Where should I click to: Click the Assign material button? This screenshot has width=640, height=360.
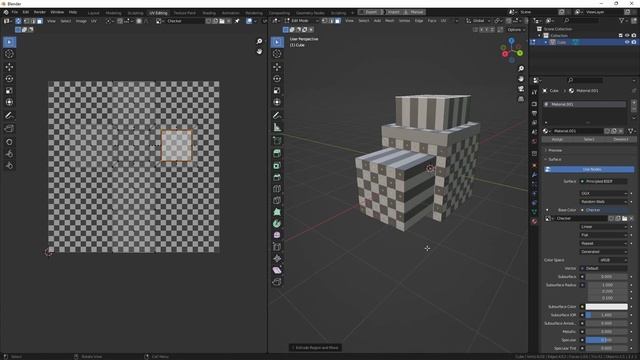click(557, 140)
